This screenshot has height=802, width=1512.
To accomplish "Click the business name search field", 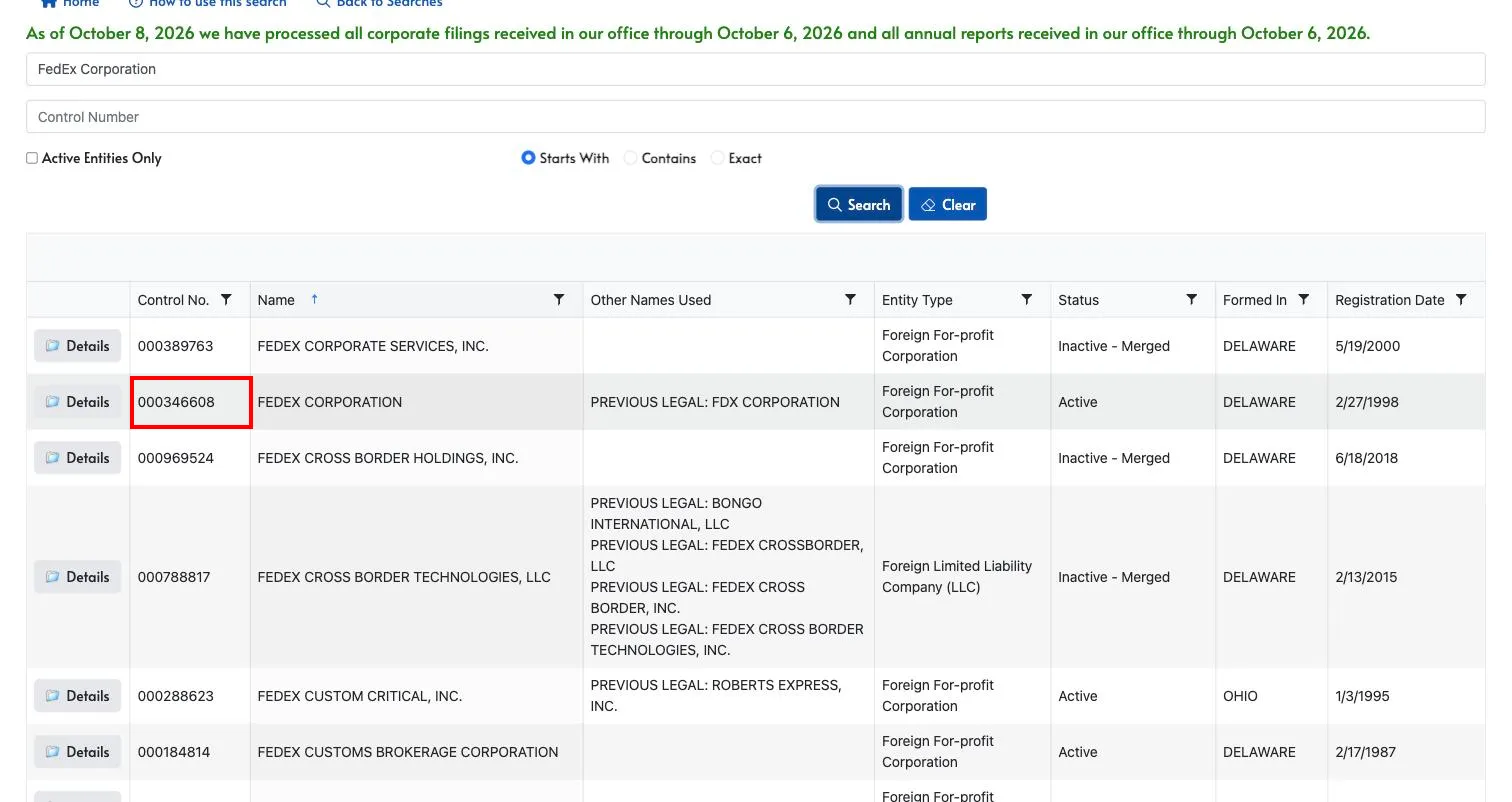I will [x=755, y=69].
